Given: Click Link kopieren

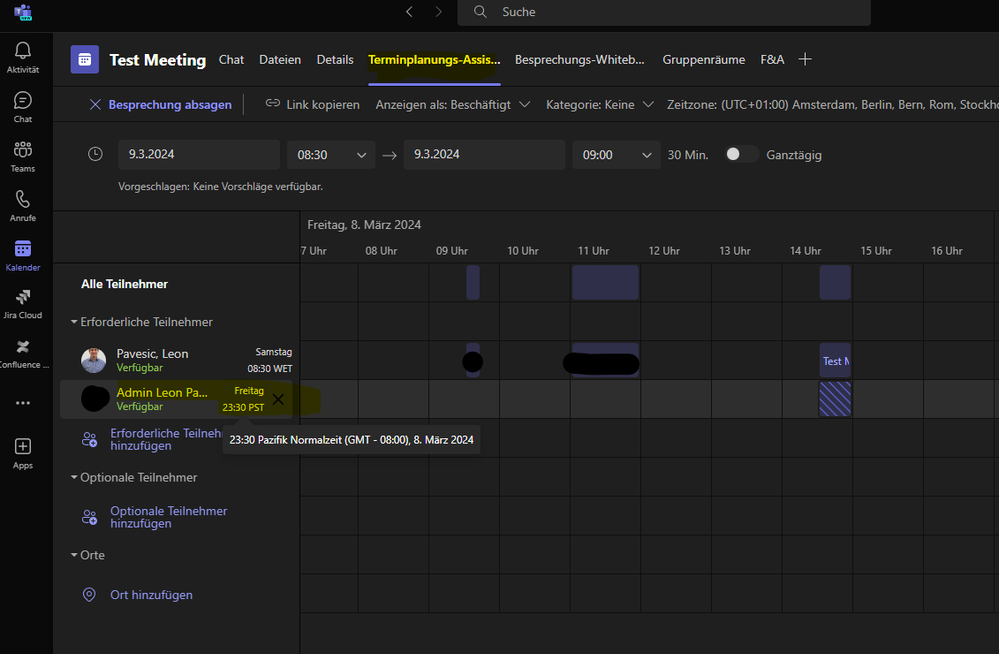Looking at the screenshot, I should [x=312, y=104].
